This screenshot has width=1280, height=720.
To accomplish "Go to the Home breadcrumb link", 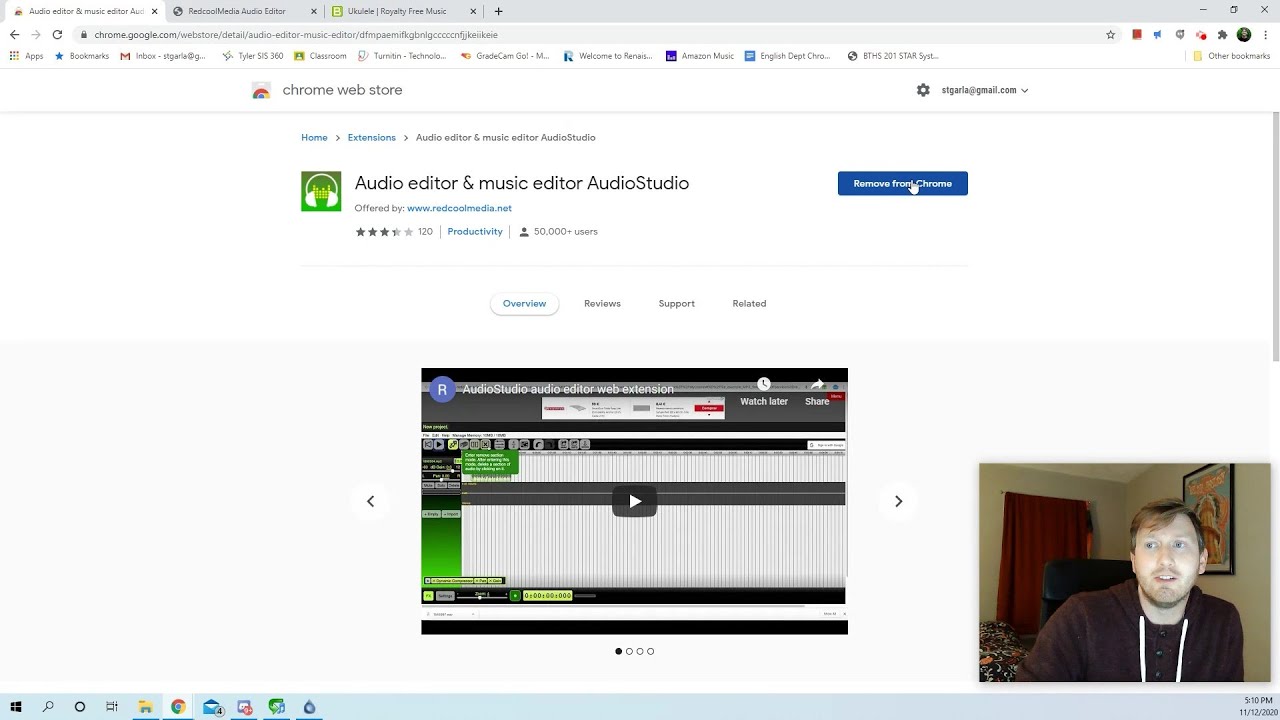I will click(x=314, y=137).
